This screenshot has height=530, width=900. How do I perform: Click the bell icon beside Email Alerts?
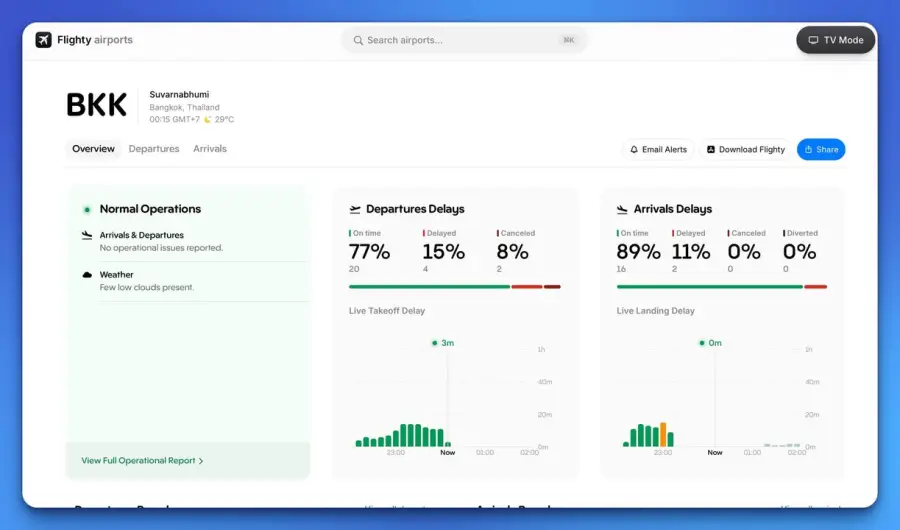634,149
